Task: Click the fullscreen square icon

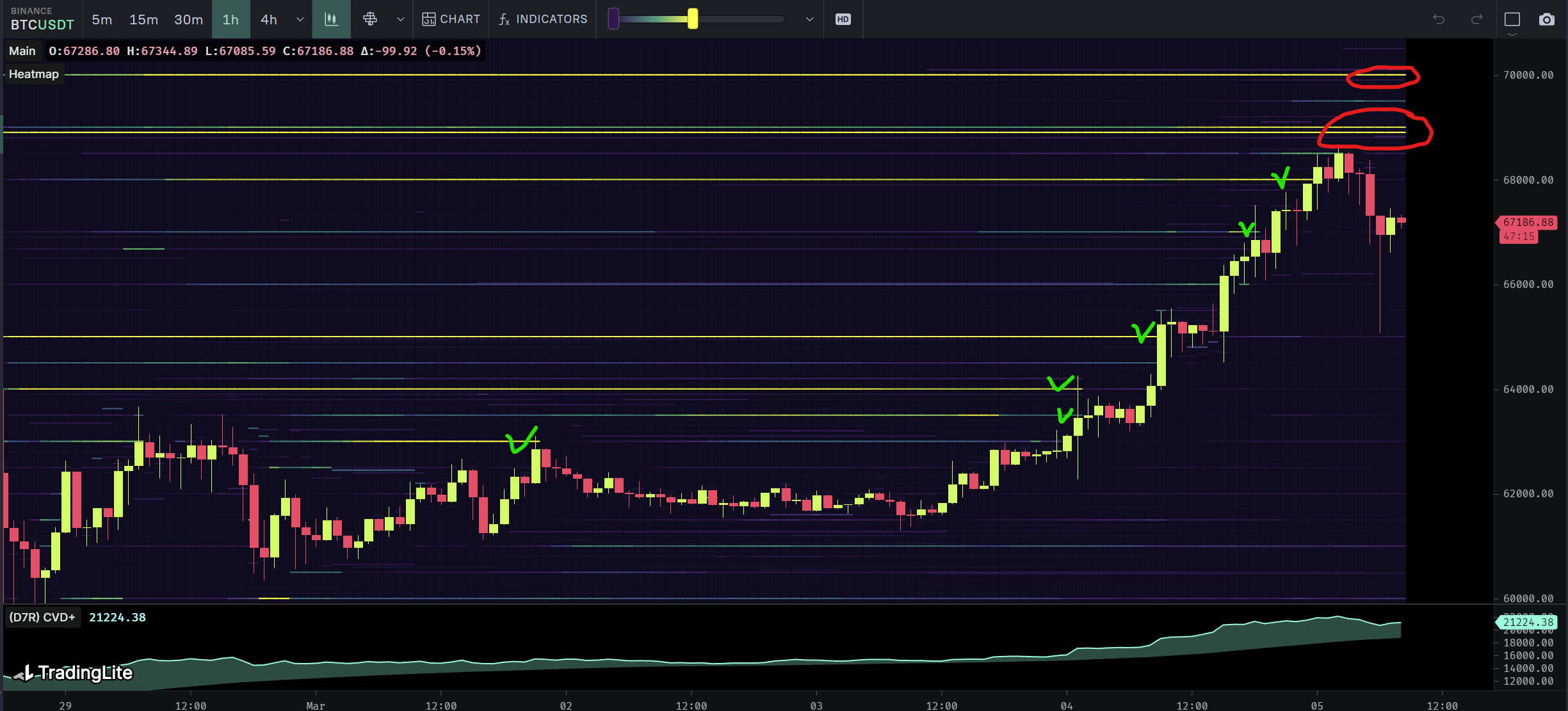Action: click(1512, 19)
